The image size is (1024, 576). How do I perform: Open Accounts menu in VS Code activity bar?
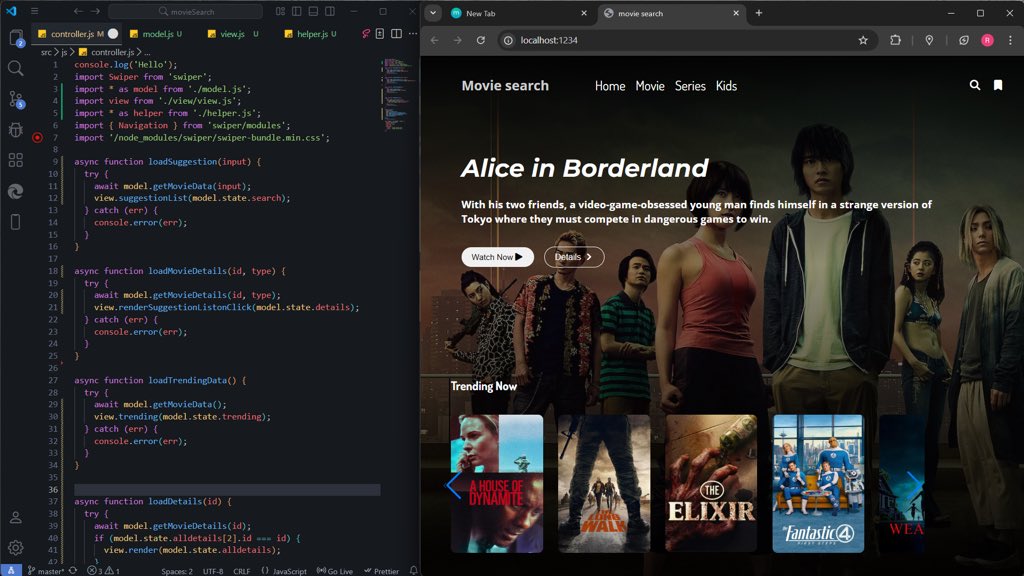tap(16, 518)
